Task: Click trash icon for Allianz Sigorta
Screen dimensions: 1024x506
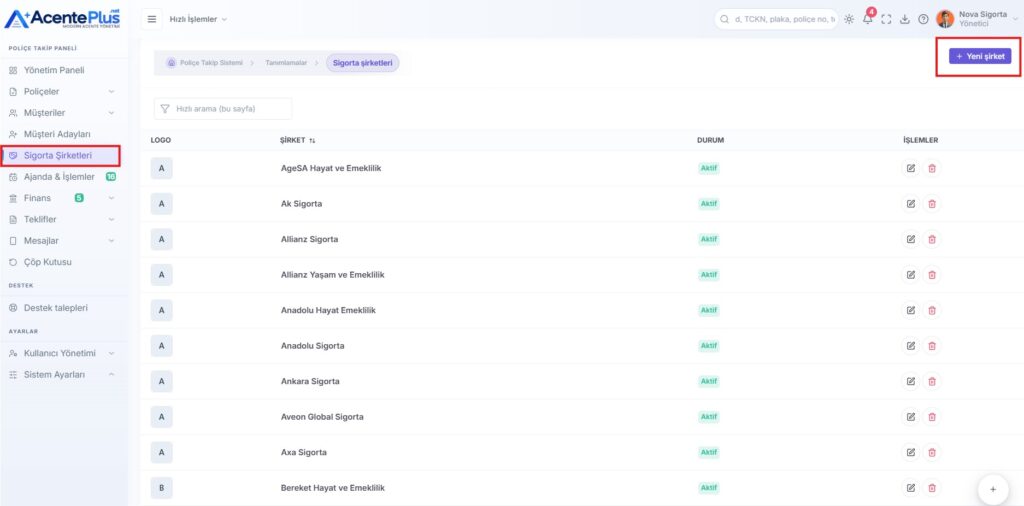Action: tap(932, 239)
